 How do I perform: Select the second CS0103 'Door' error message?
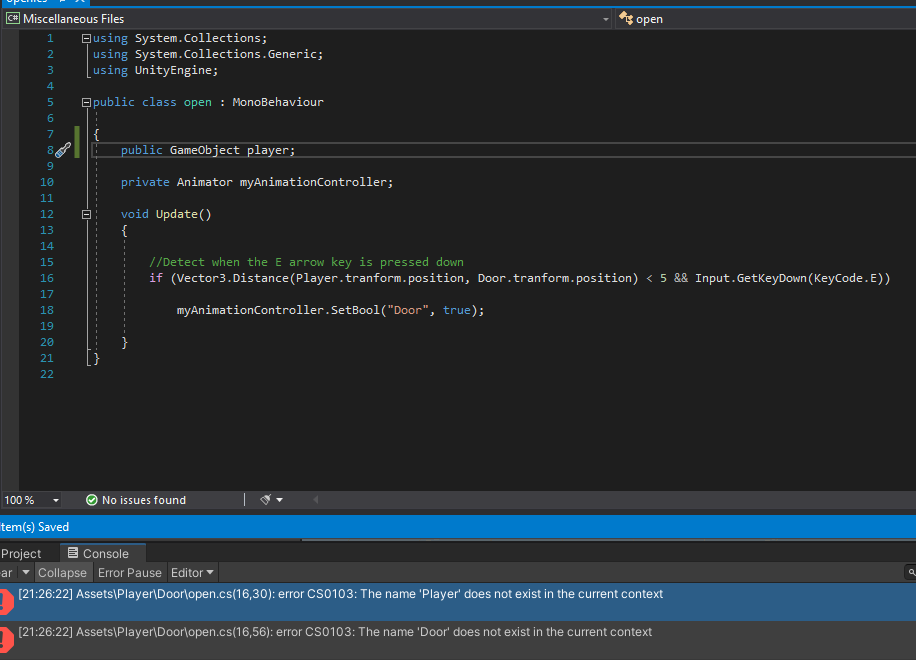(335, 631)
